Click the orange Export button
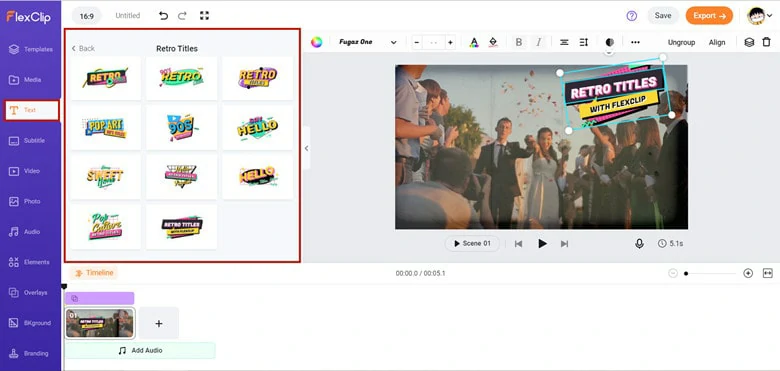The height and width of the screenshot is (371, 780). (709, 16)
